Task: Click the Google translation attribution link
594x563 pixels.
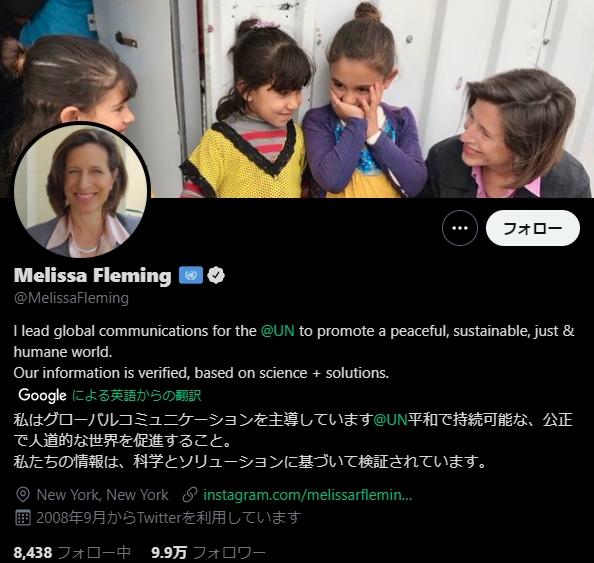Action: (136, 396)
